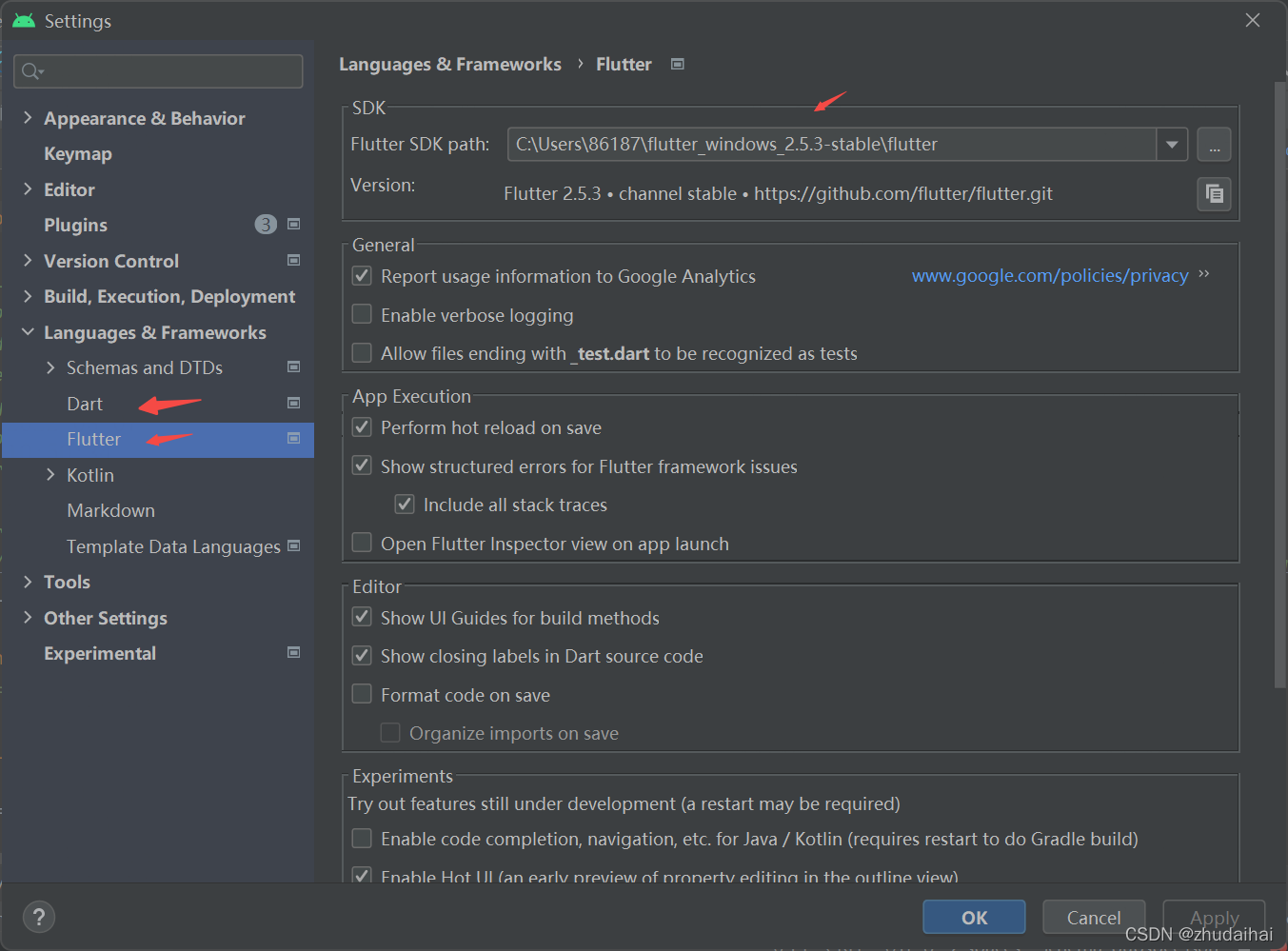This screenshot has width=1288, height=951.
Task: Click the Plugins update count badge
Action: [266, 225]
